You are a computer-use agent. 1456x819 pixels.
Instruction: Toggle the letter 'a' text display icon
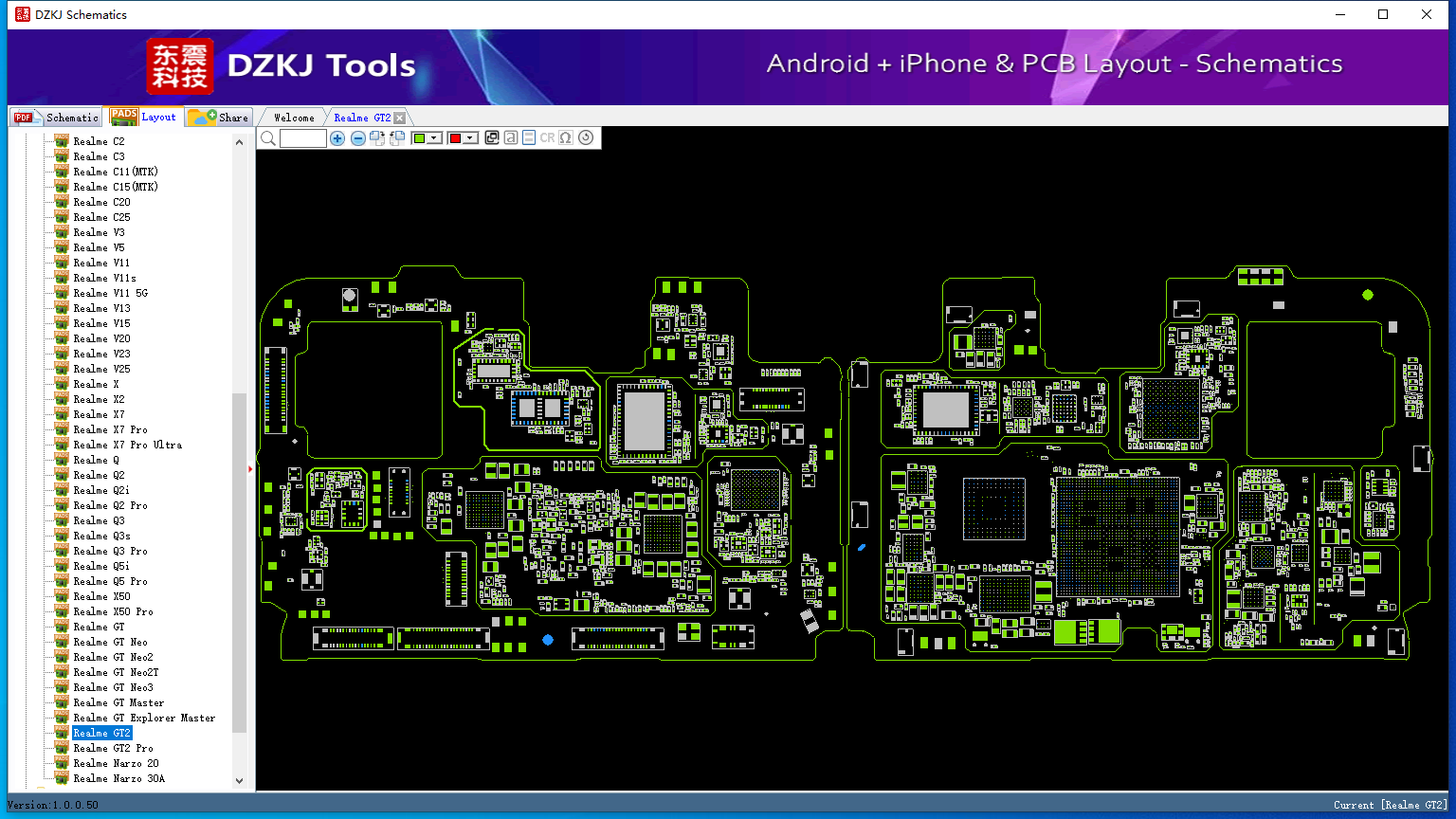click(x=511, y=137)
